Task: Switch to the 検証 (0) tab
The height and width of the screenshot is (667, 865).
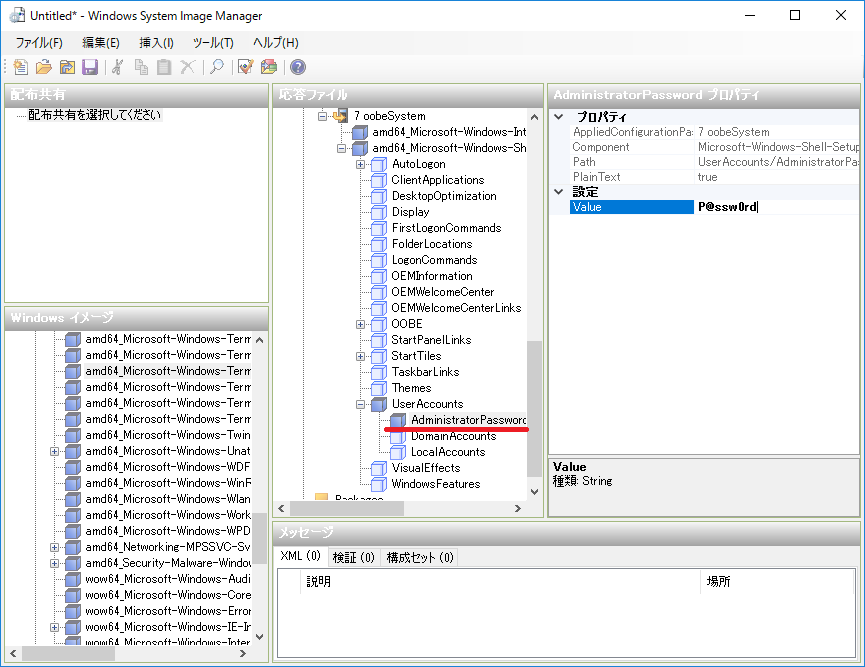Action: [x=354, y=558]
